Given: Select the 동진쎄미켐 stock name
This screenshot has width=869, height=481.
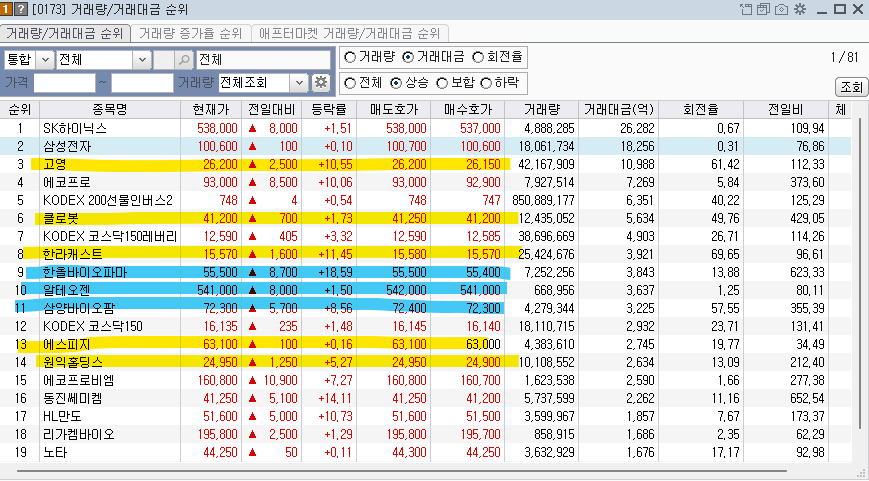Looking at the screenshot, I should click(73, 398).
